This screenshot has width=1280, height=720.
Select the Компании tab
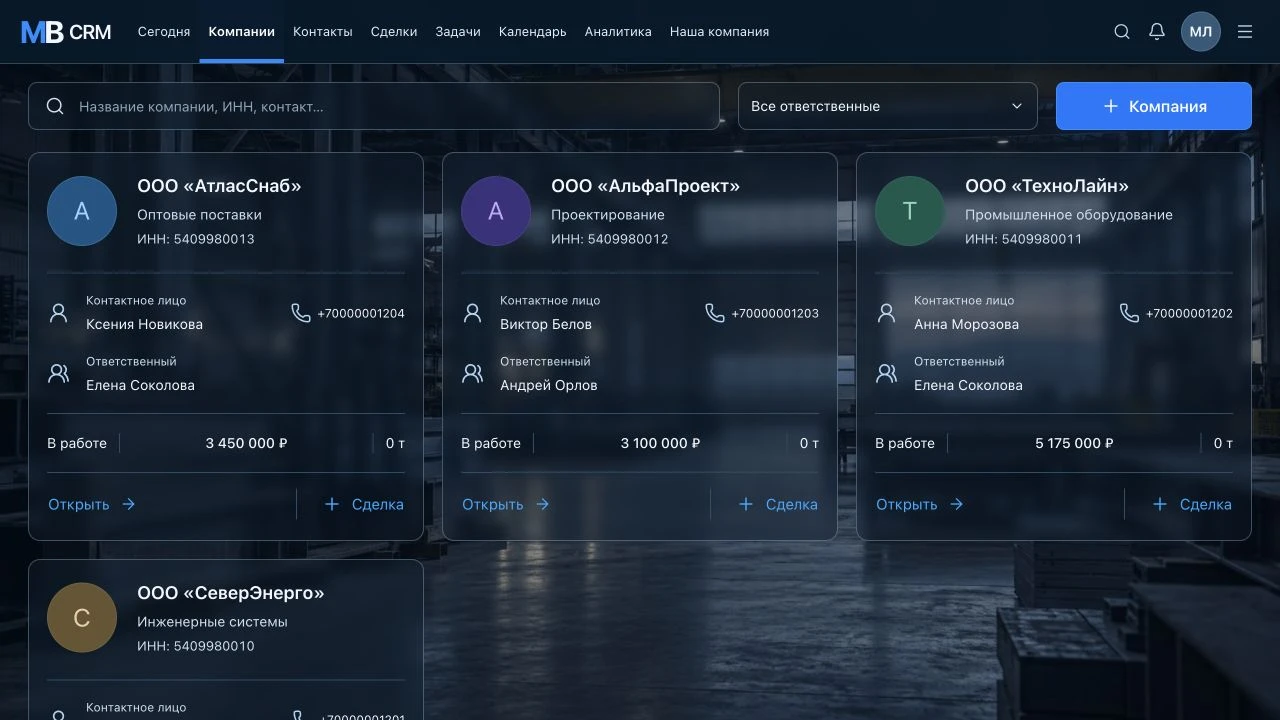tap(242, 32)
